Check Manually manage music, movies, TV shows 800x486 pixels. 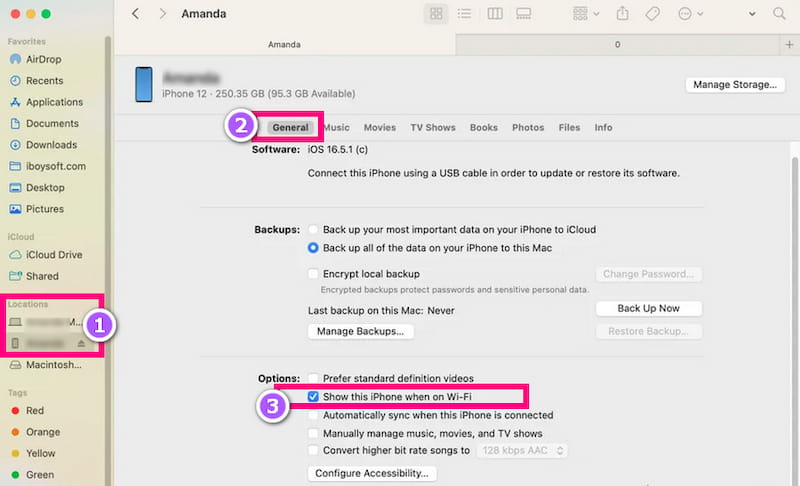pos(313,433)
